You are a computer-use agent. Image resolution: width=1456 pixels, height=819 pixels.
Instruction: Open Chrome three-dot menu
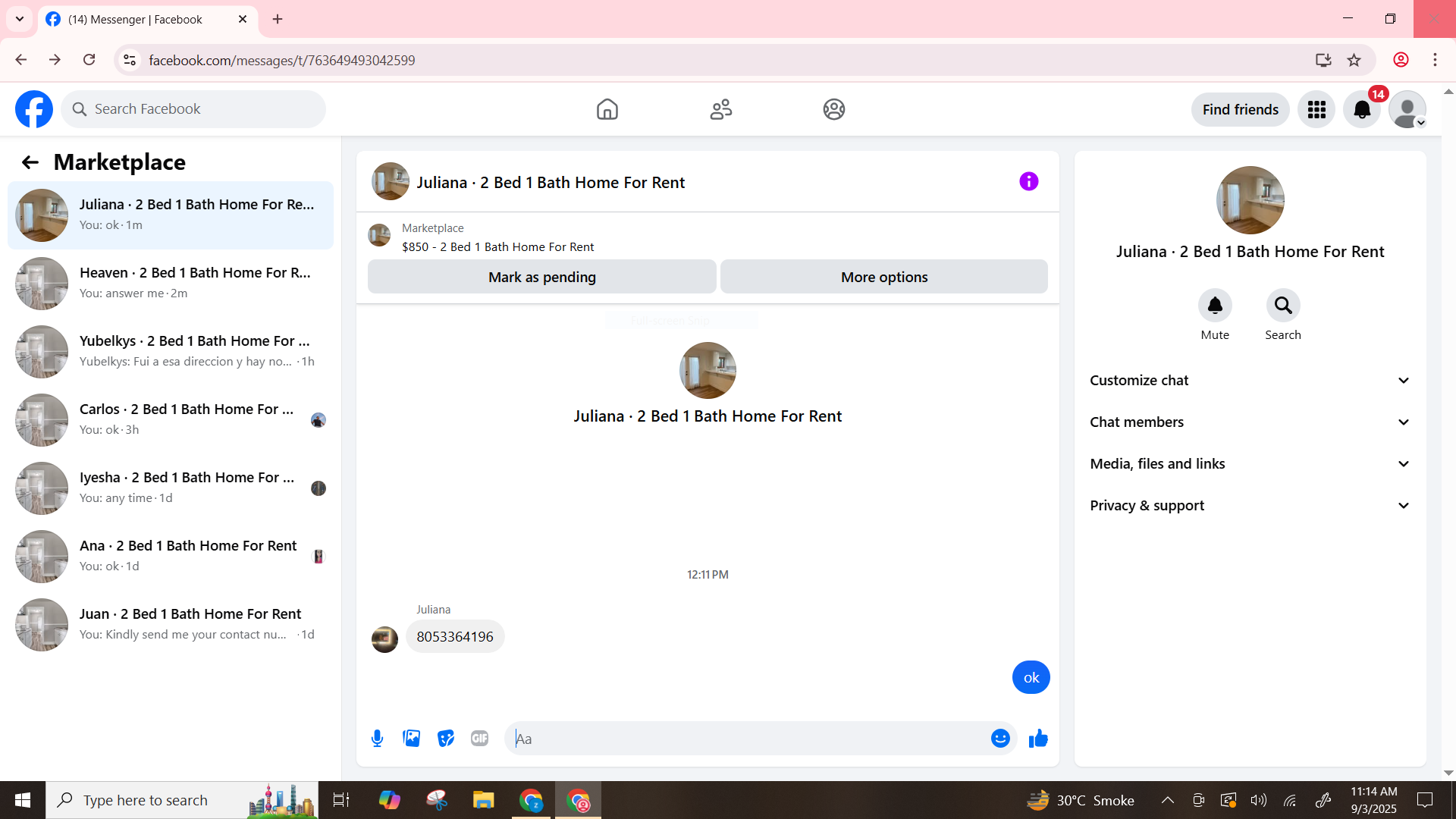(x=1435, y=60)
